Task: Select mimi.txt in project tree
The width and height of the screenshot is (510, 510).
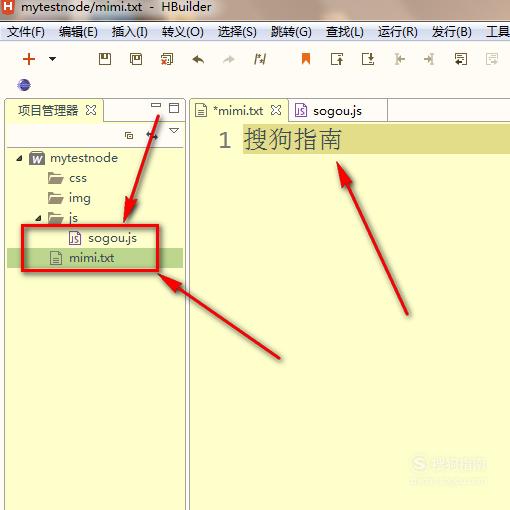Action: (82, 258)
